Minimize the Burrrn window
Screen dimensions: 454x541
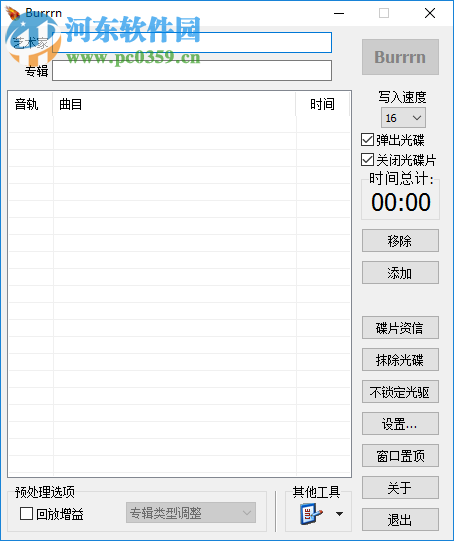tap(339, 13)
